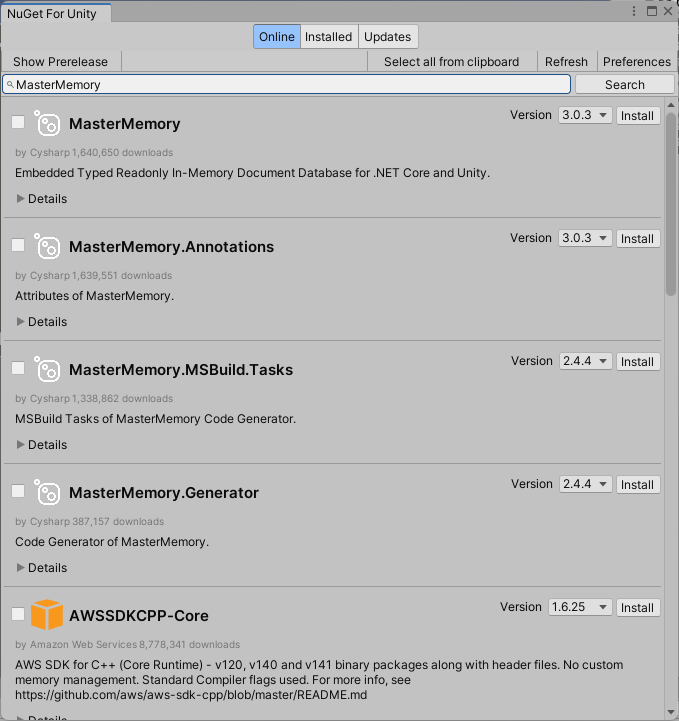Install the MasterMemory package
This screenshot has height=721, width=679.
coord(638,116)
